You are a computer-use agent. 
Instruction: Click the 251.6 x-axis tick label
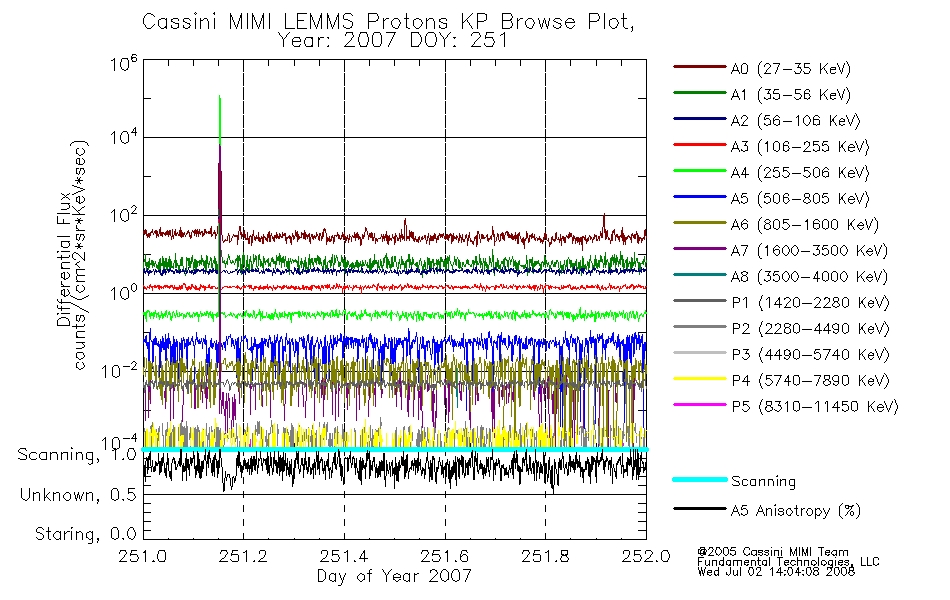[445, 556]
